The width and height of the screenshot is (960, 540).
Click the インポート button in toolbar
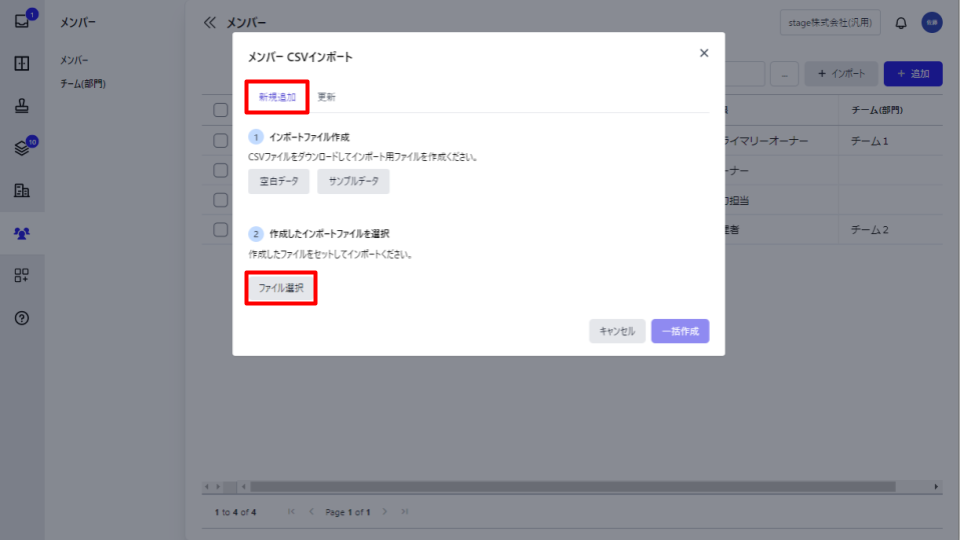pyautogui.click(x=841, y=73)
